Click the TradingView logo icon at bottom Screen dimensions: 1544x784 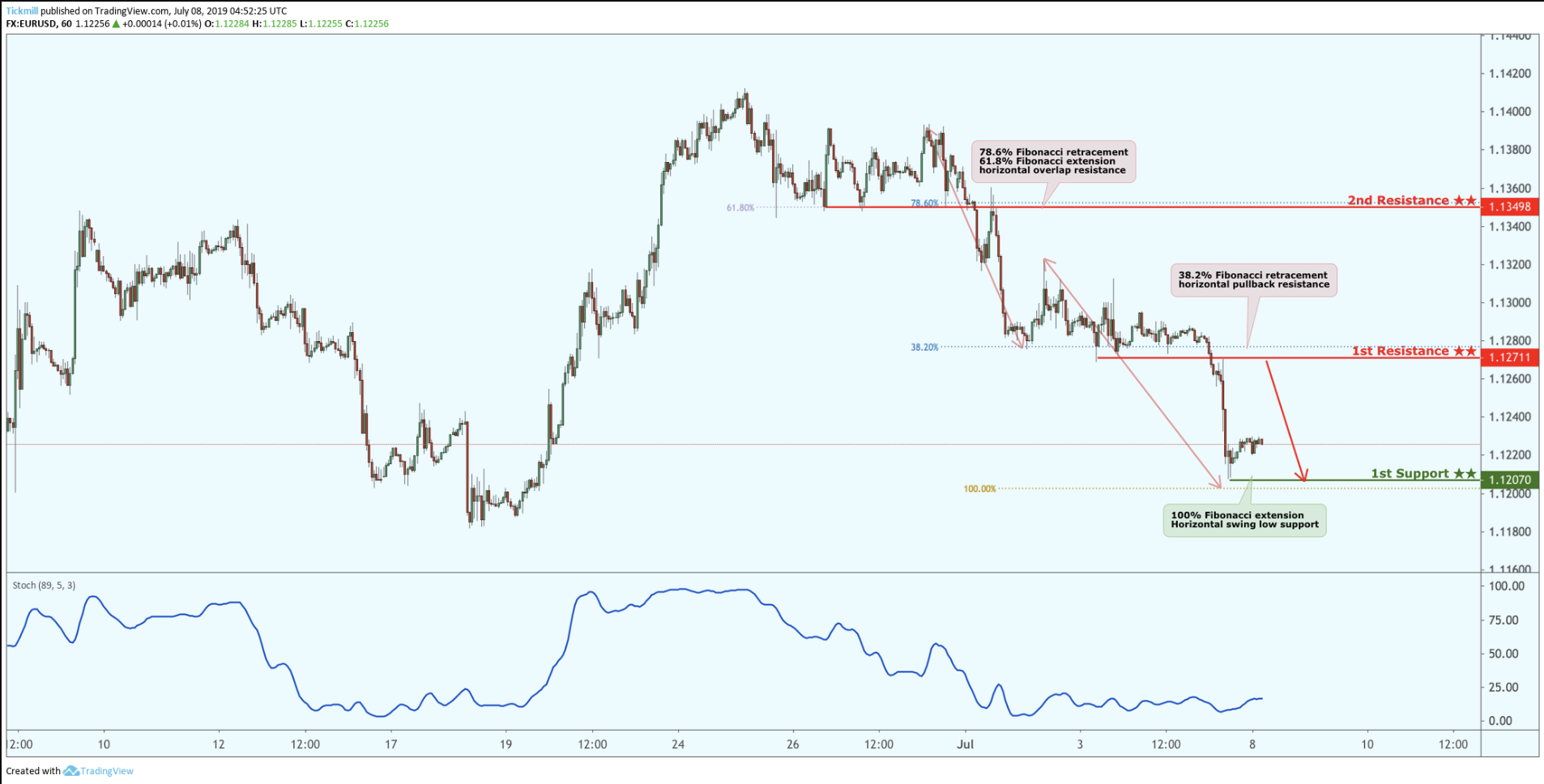[x=71, y=771]
